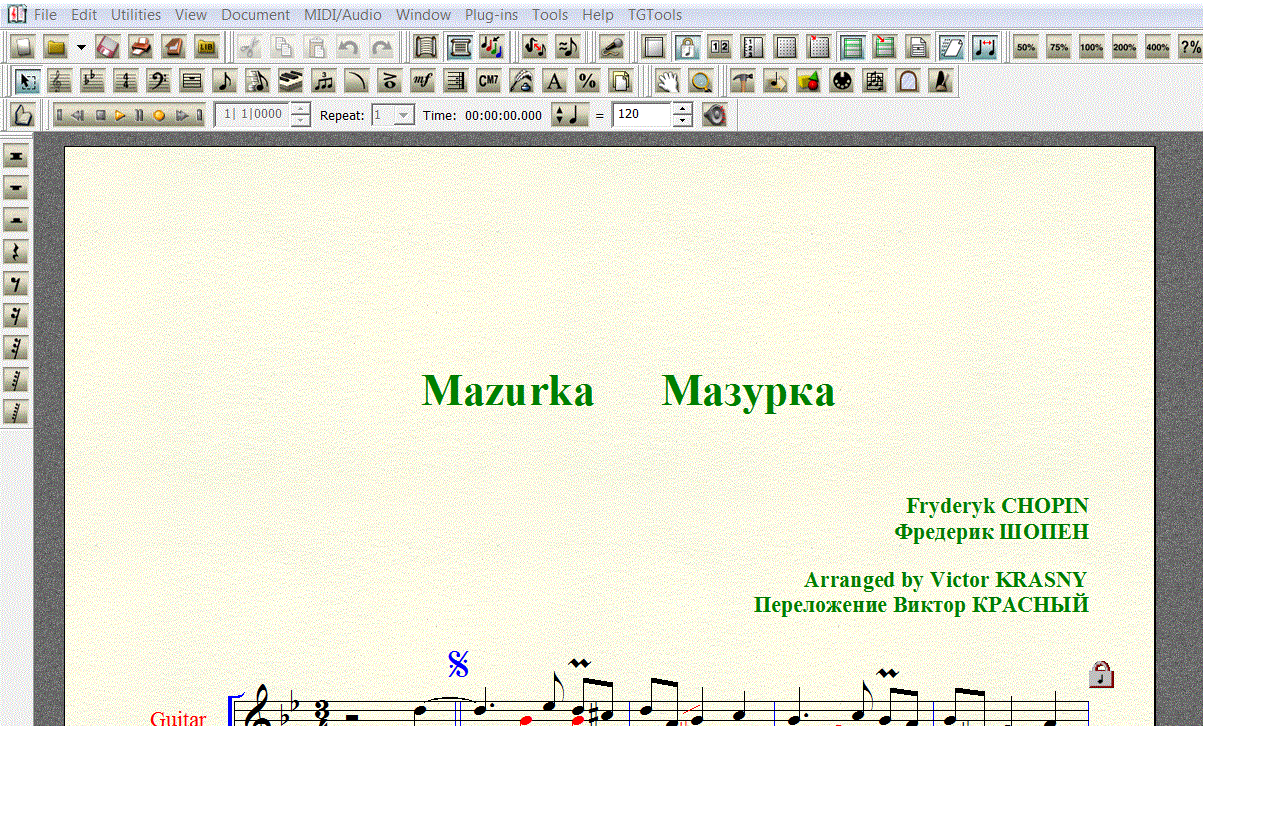Image resolution: width=1274 pixels, height=817 pixels.
Task: Open the Utilities menu
Action: [136, 15]
